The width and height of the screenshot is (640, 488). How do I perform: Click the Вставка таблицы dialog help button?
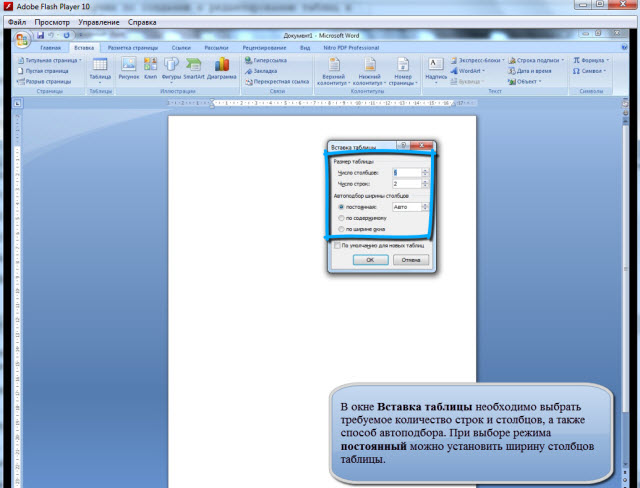click(x=403, y=145)
